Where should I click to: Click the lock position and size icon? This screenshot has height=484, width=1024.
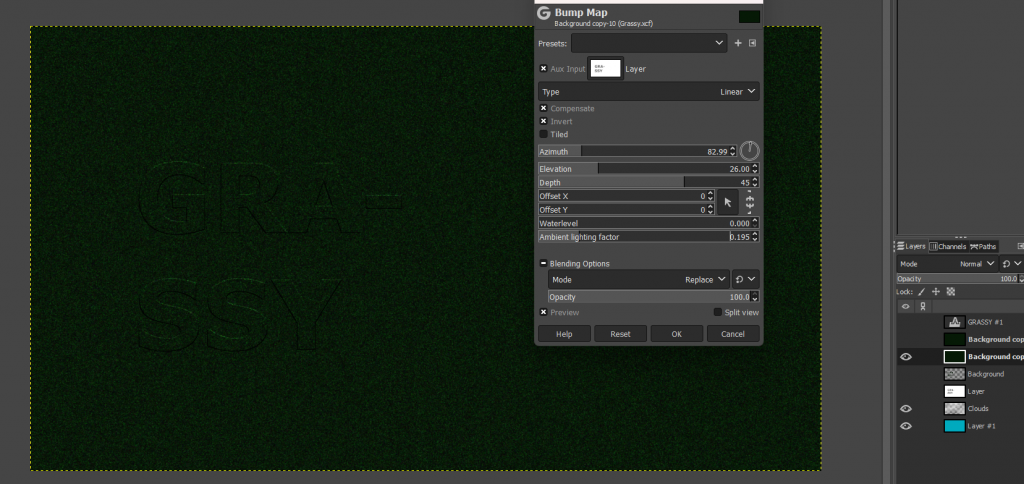(x=936, y=292)
